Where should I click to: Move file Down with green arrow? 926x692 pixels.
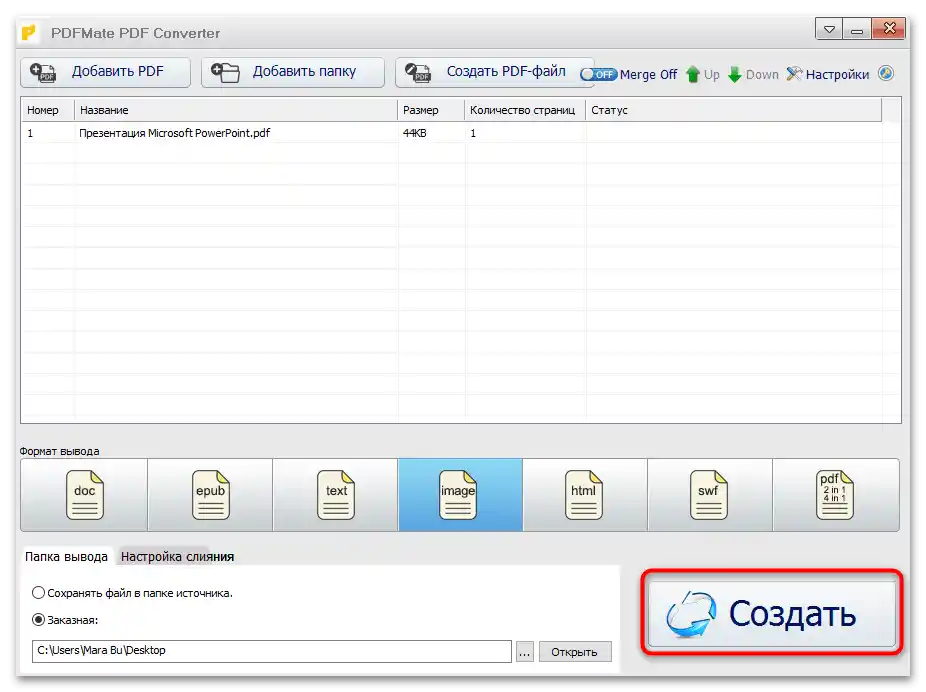[753, 74]
